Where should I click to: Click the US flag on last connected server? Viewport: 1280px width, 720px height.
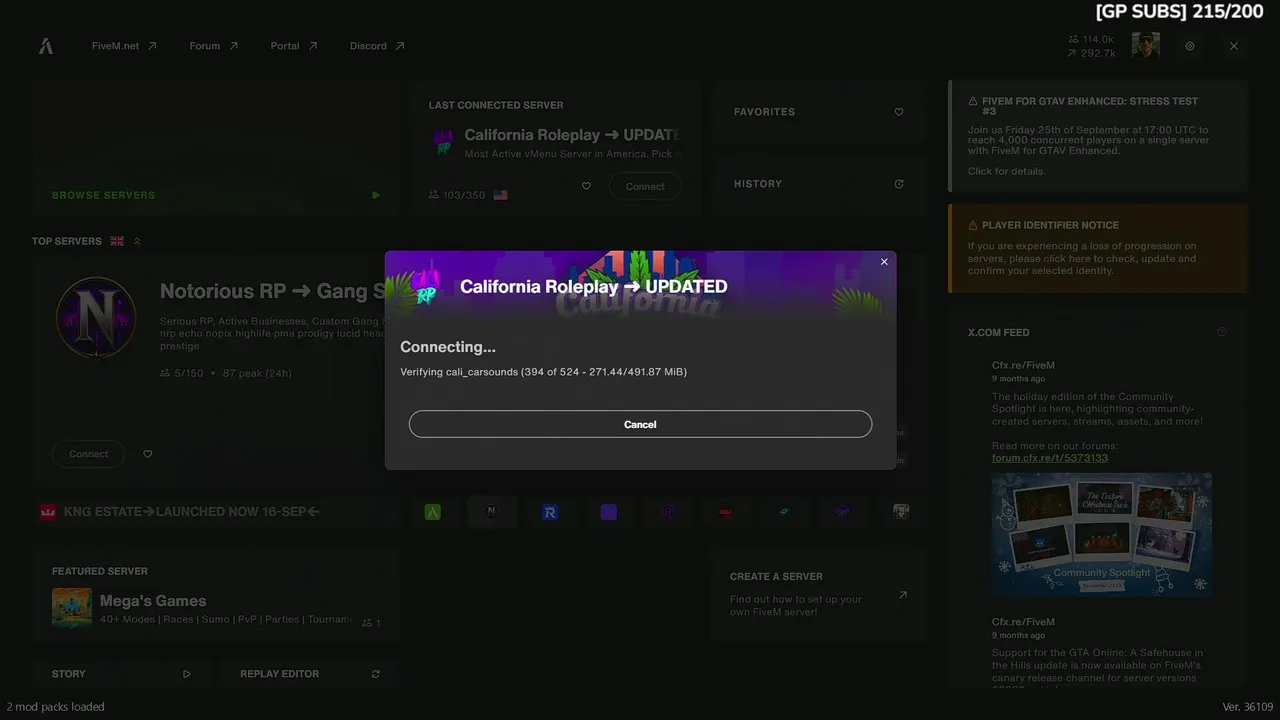(500, 195)
